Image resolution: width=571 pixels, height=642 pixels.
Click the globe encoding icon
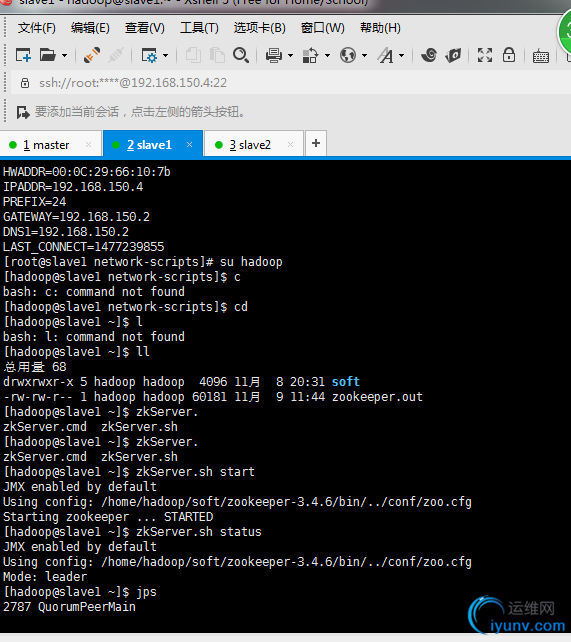[348, 55]
